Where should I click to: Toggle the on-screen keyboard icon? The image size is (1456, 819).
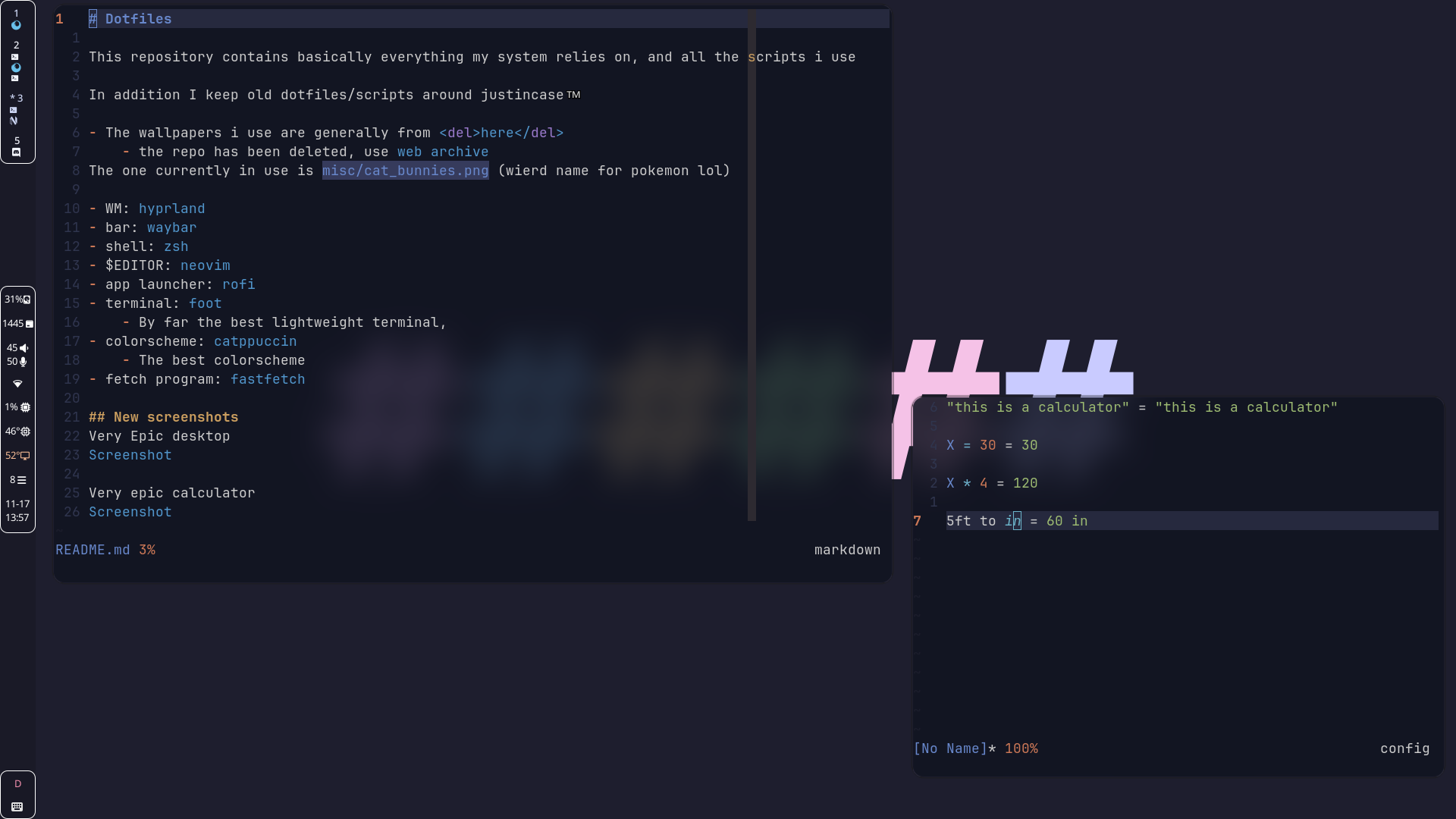click(17, 807)
